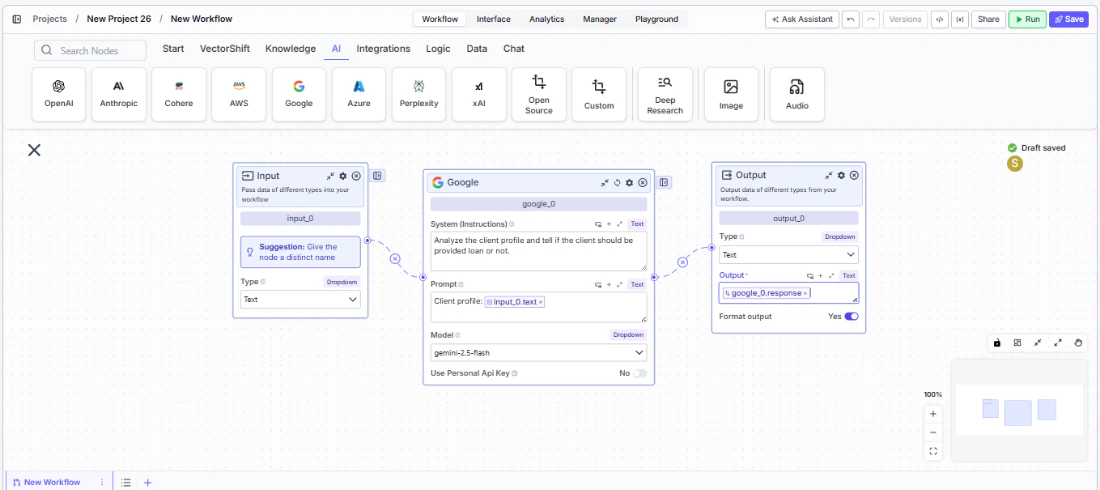Delete the Output node
The image size is (1100, 490).
854,175
